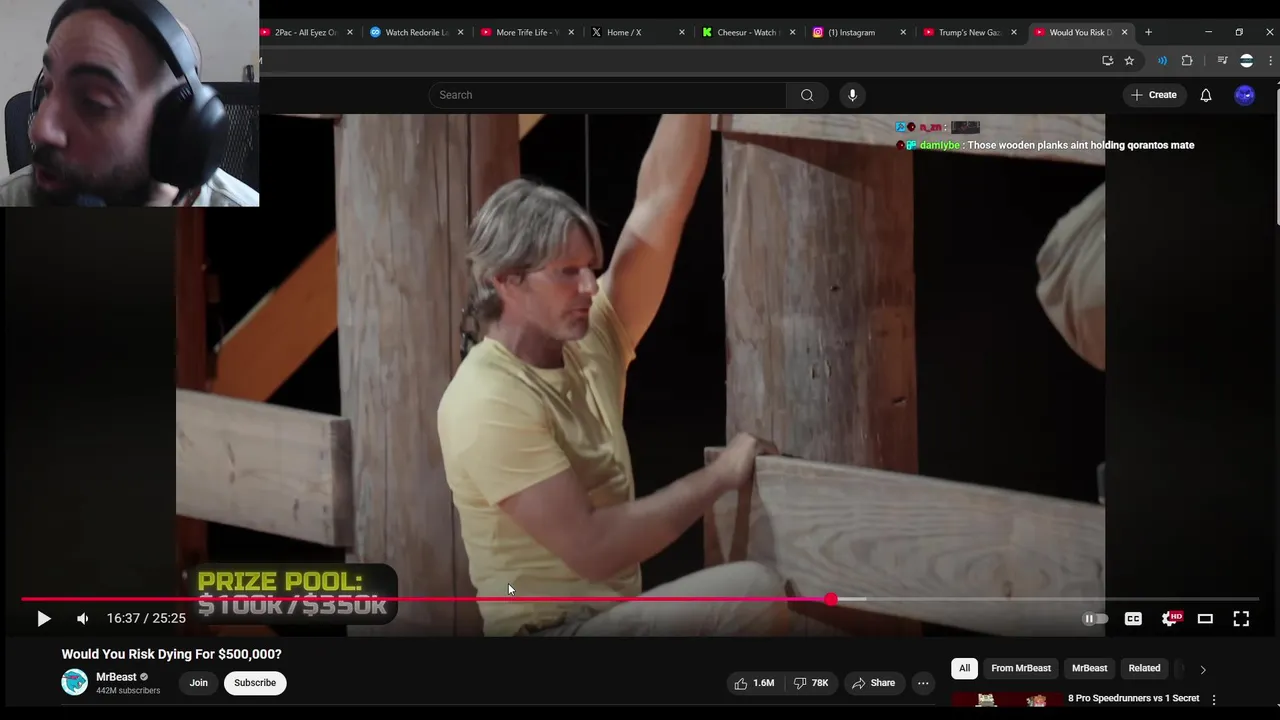Close the Instagram browser tab
The image size is (1280, 720).
click(x=903, y=32)
